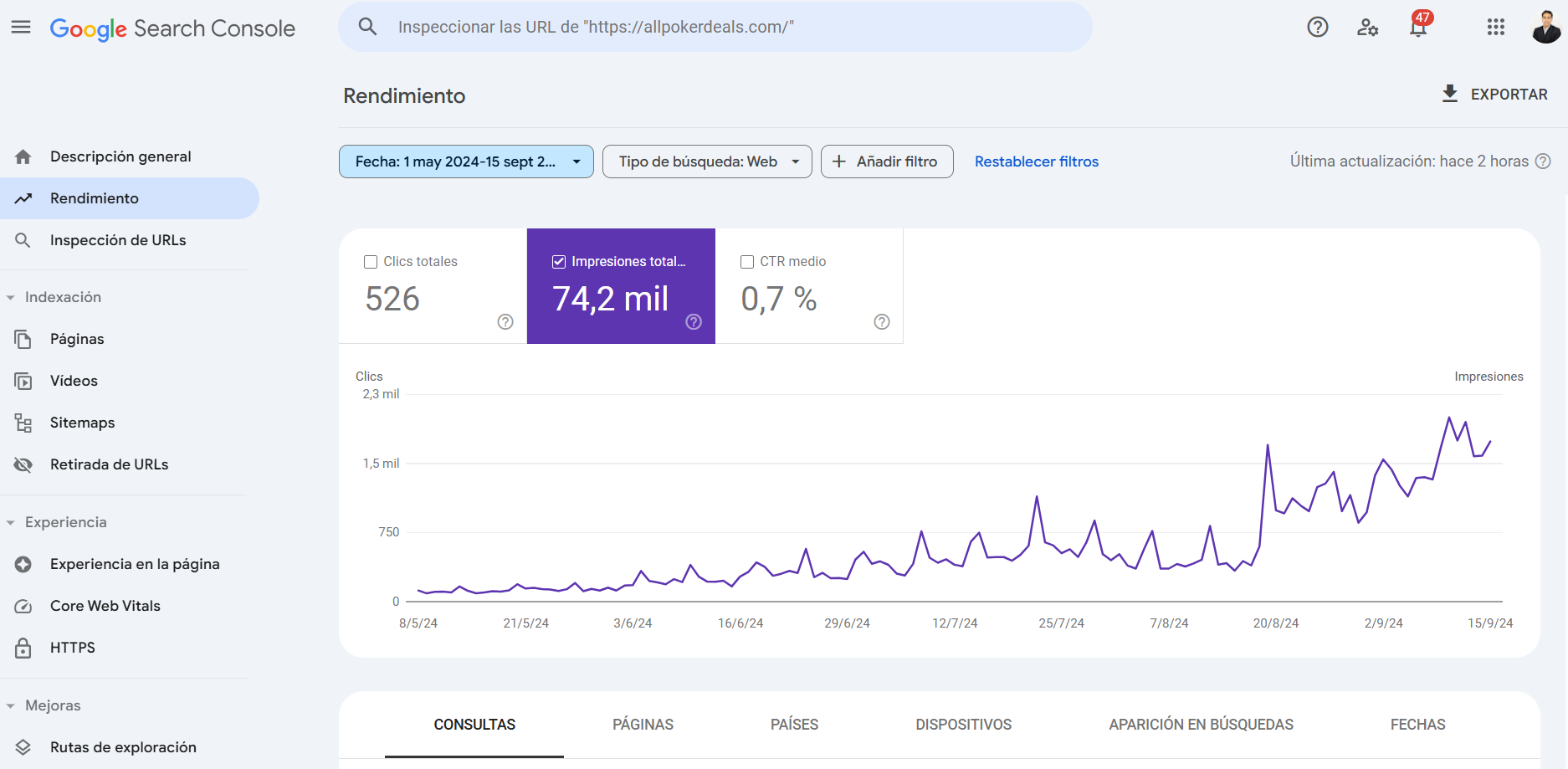Viewport: 1568px width, 769px height.
Task: Collapse the Indexación sidebar section
Action: 10,296
